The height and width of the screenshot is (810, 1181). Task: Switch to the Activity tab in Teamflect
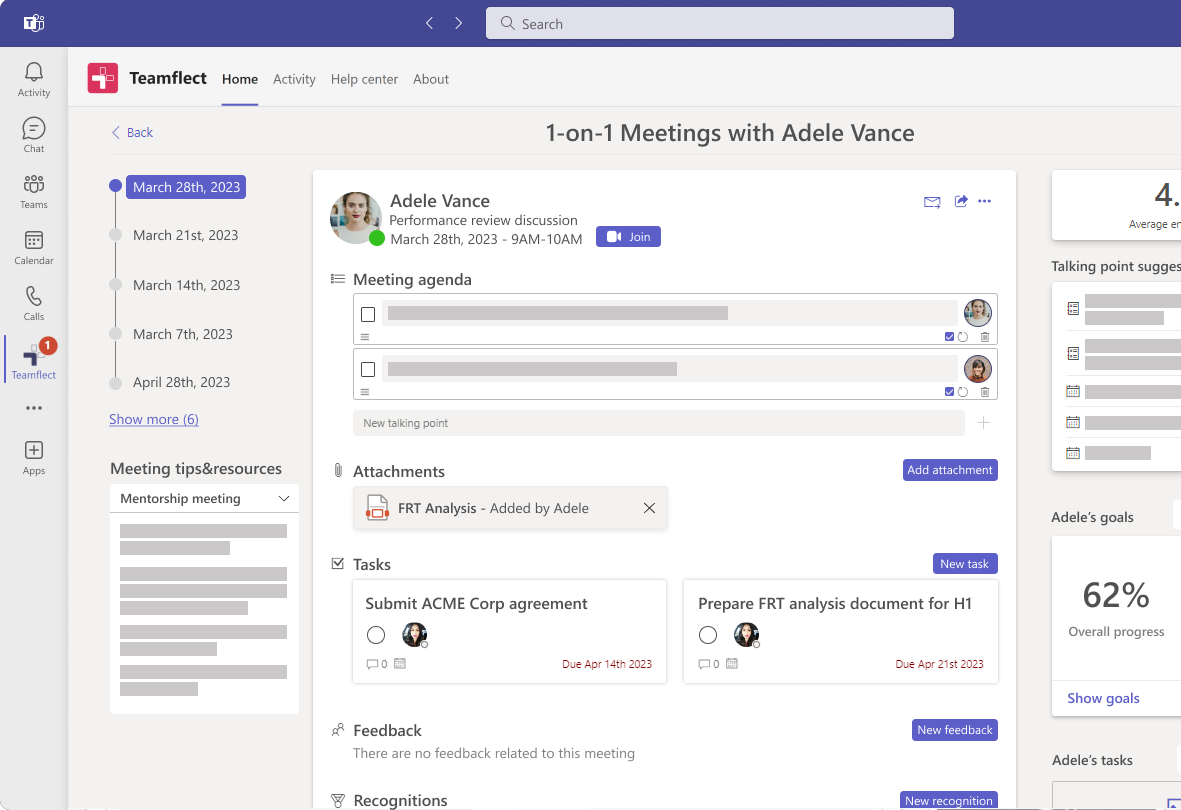point(294,79)
